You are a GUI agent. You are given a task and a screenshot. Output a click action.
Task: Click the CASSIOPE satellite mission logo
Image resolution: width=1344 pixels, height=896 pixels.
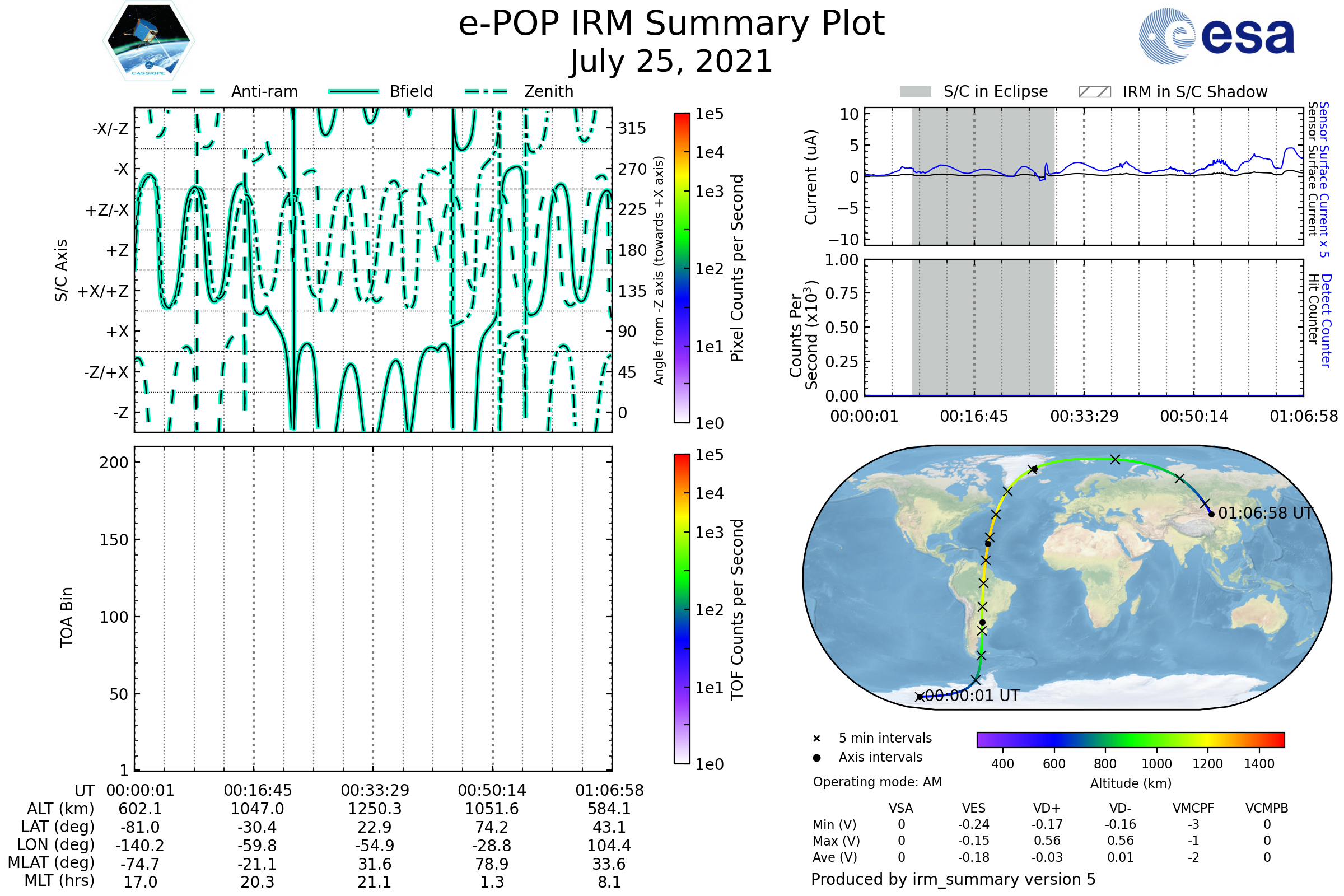pyautogui.click(x=148, y=40)
